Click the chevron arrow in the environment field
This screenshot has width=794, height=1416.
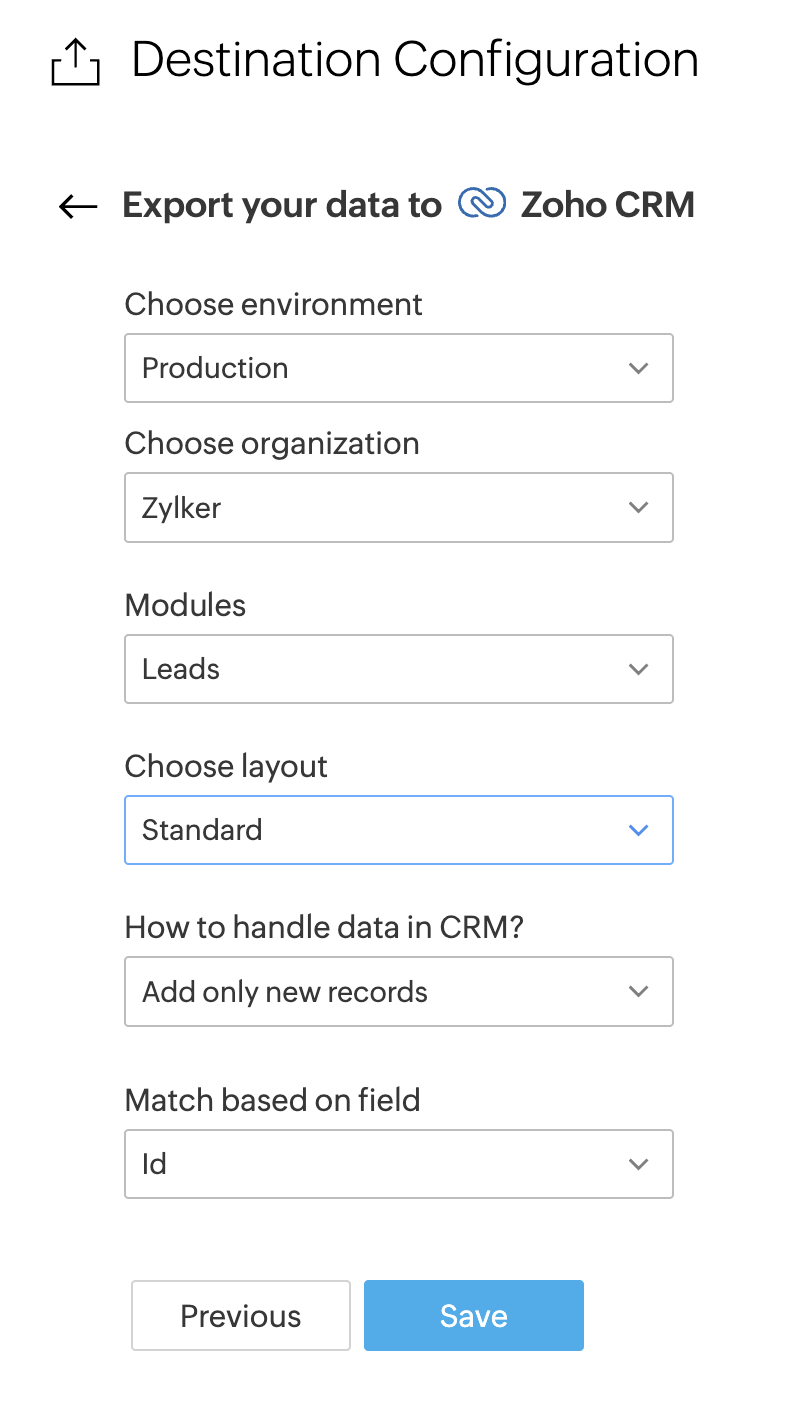point(638,368)
